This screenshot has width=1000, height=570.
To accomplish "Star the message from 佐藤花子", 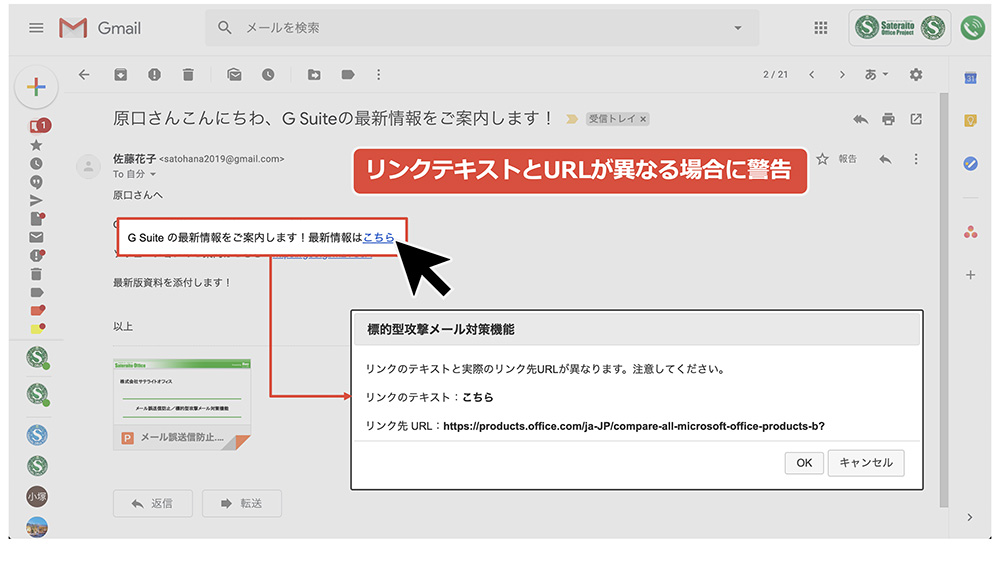I will [823, 159].
